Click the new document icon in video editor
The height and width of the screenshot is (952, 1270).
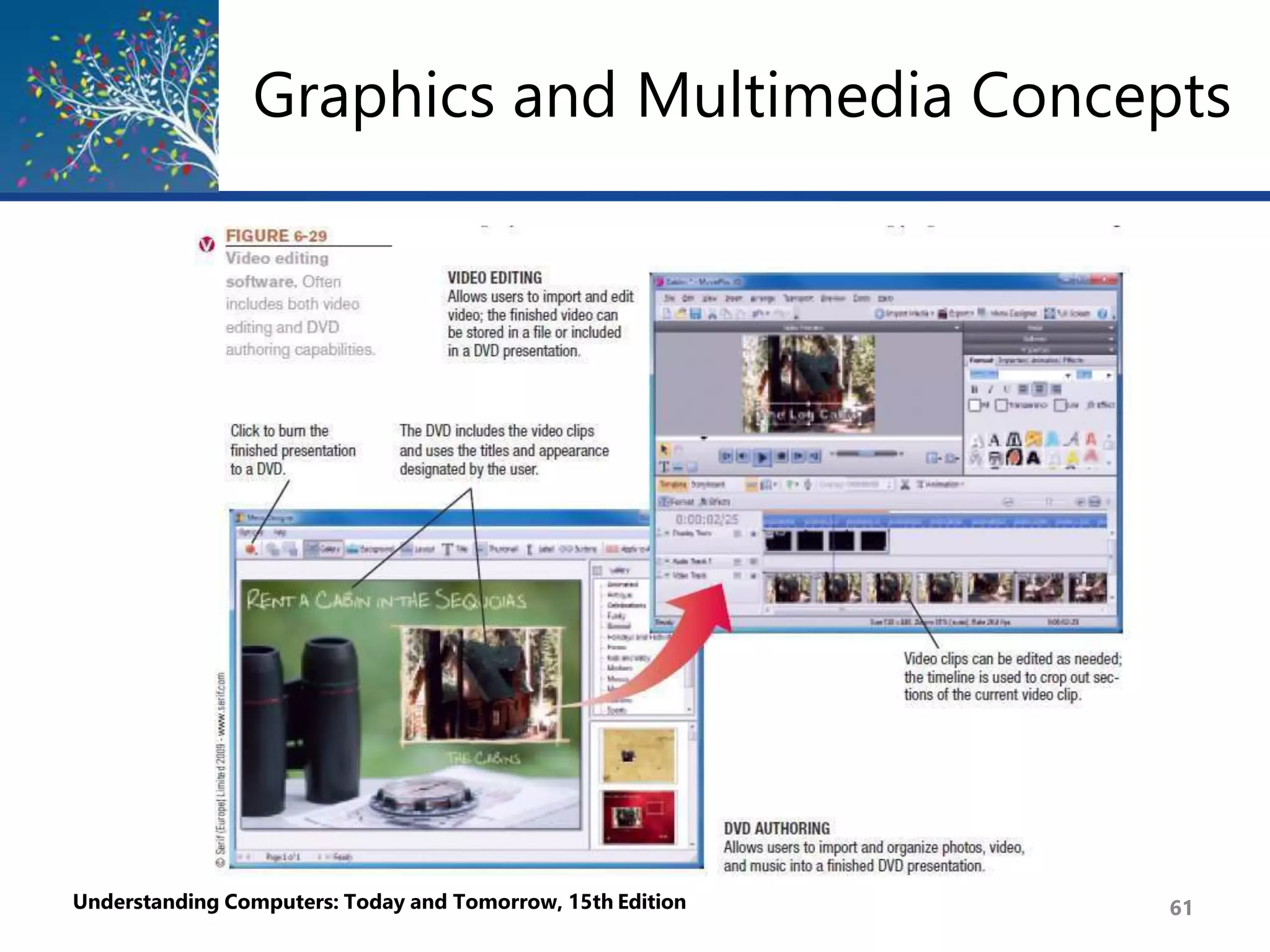click(x=667, y=314)
